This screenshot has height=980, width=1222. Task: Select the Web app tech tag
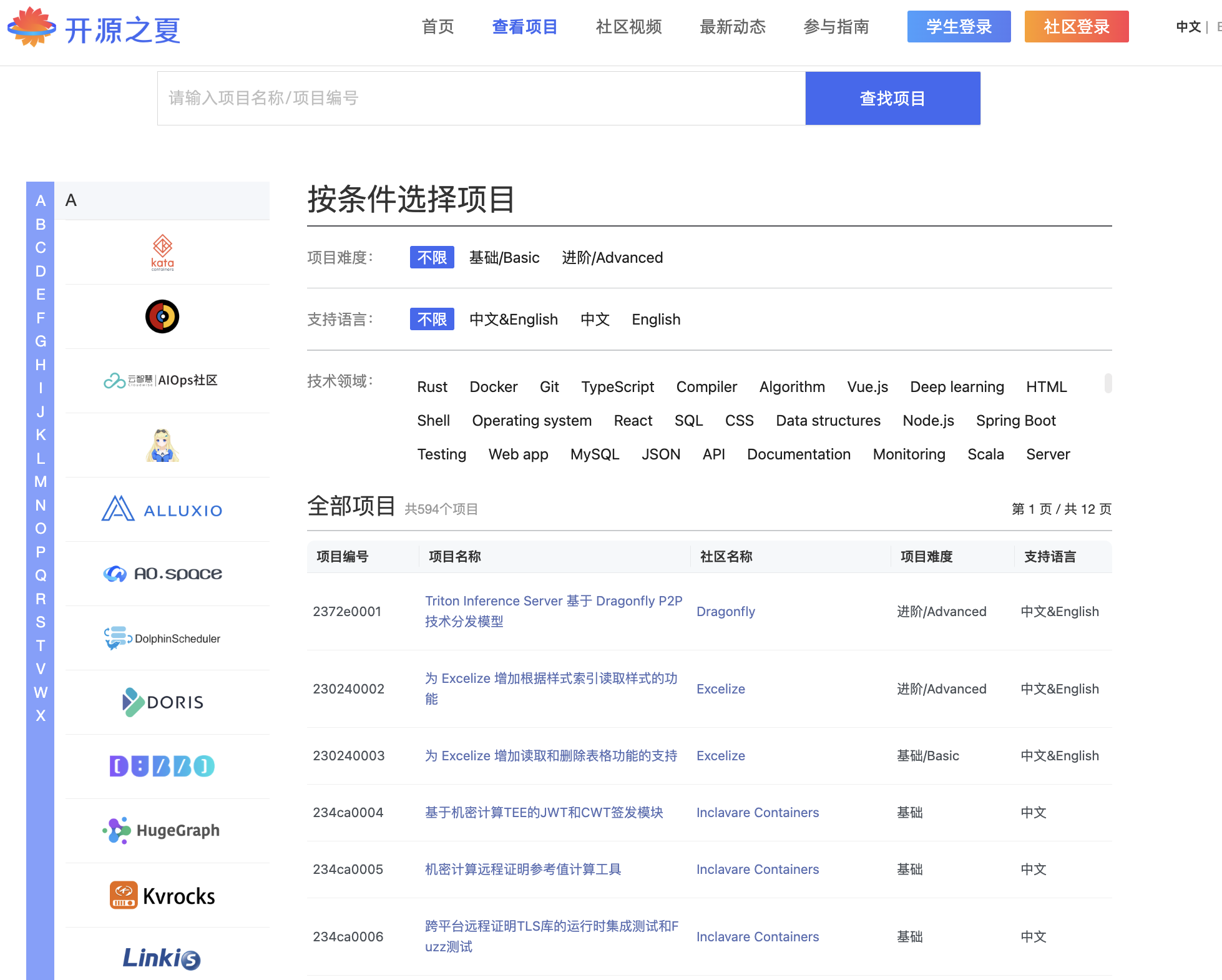(x=518, y=454)
